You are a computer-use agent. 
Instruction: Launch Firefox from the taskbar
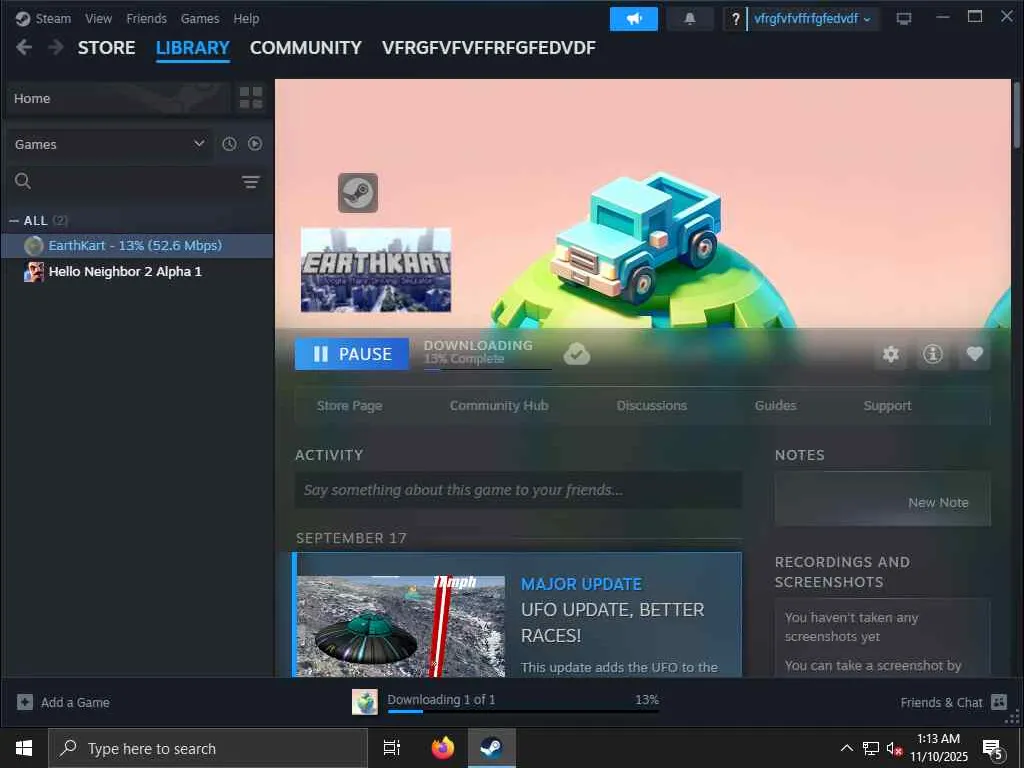(443, 748)
